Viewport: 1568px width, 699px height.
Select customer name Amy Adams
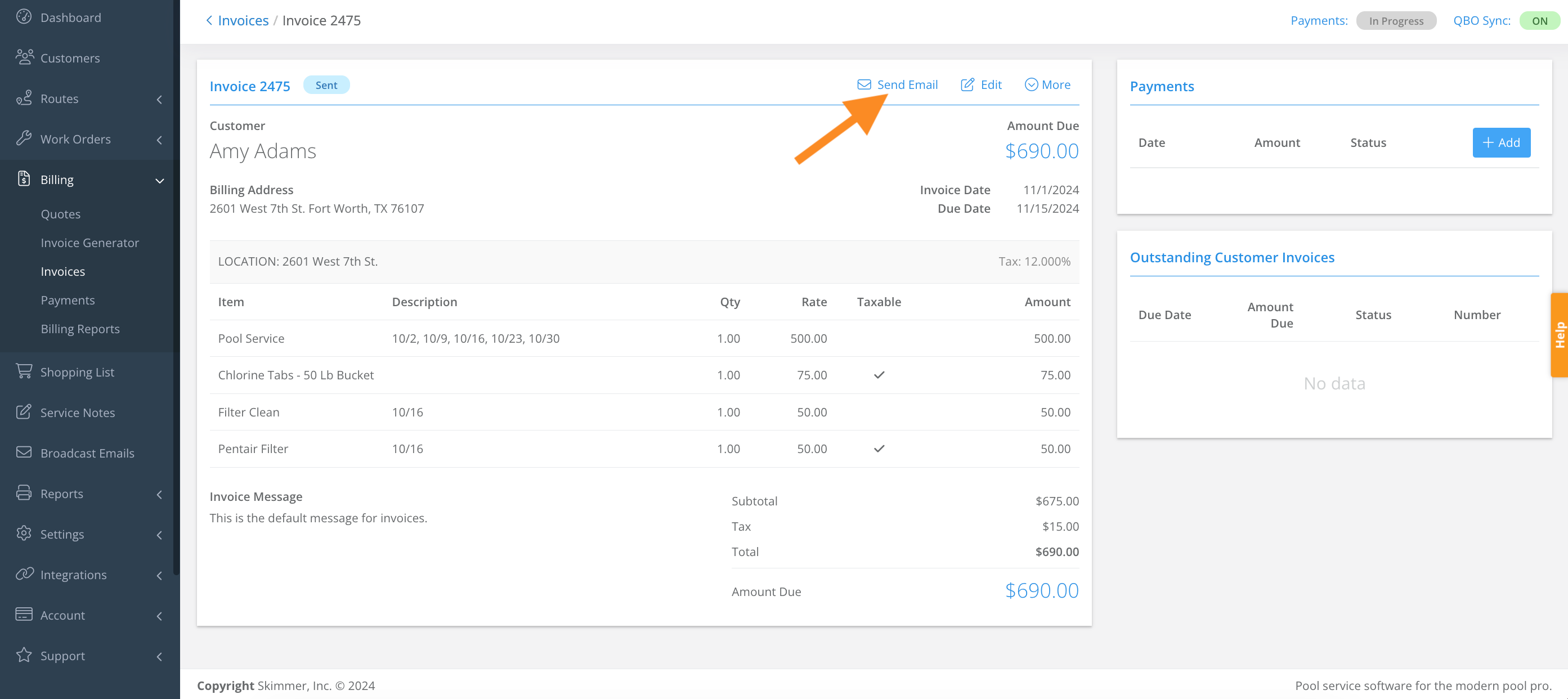pos(262,151)
